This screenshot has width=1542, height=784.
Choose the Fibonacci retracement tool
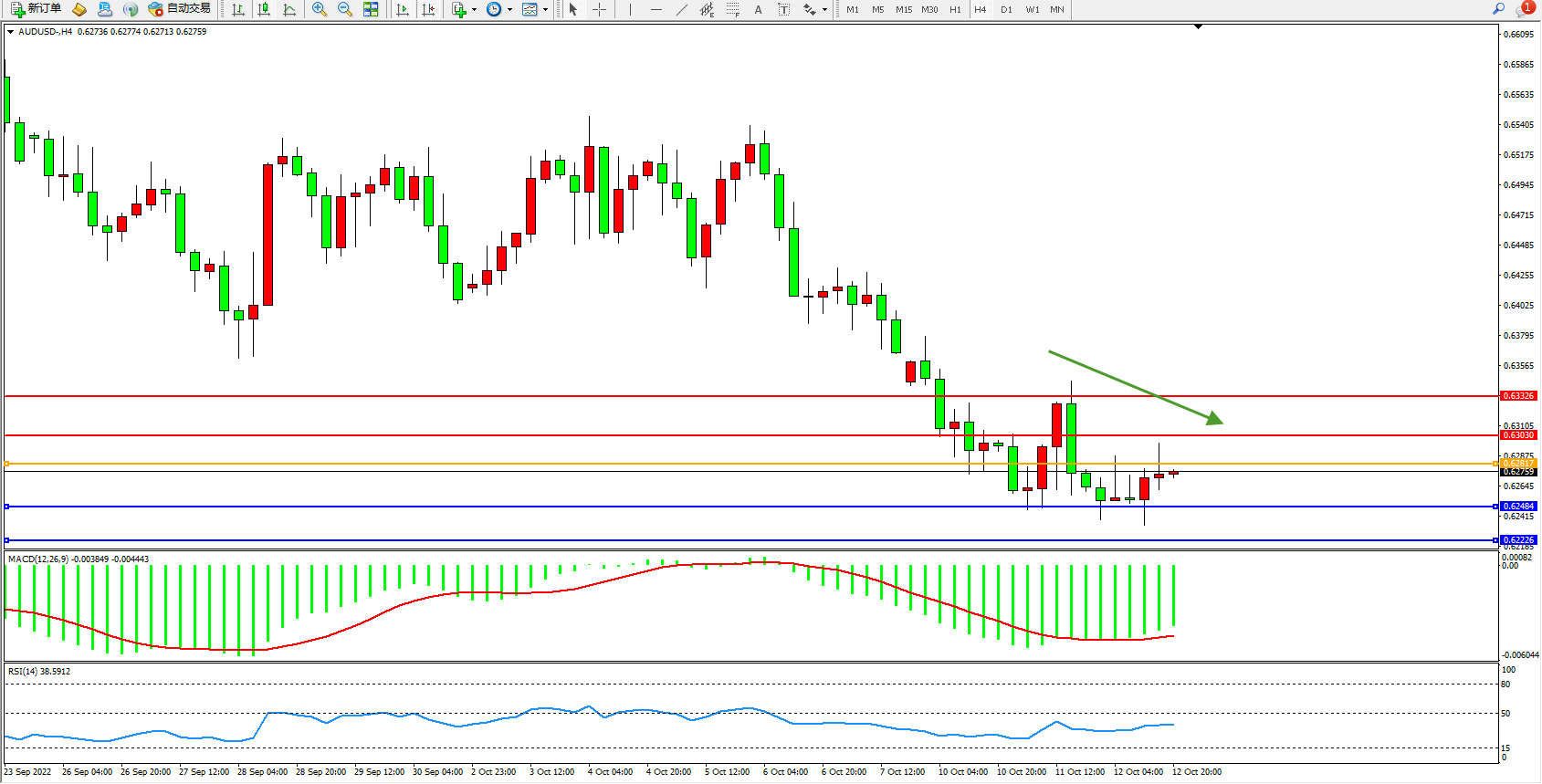point(732,9)
